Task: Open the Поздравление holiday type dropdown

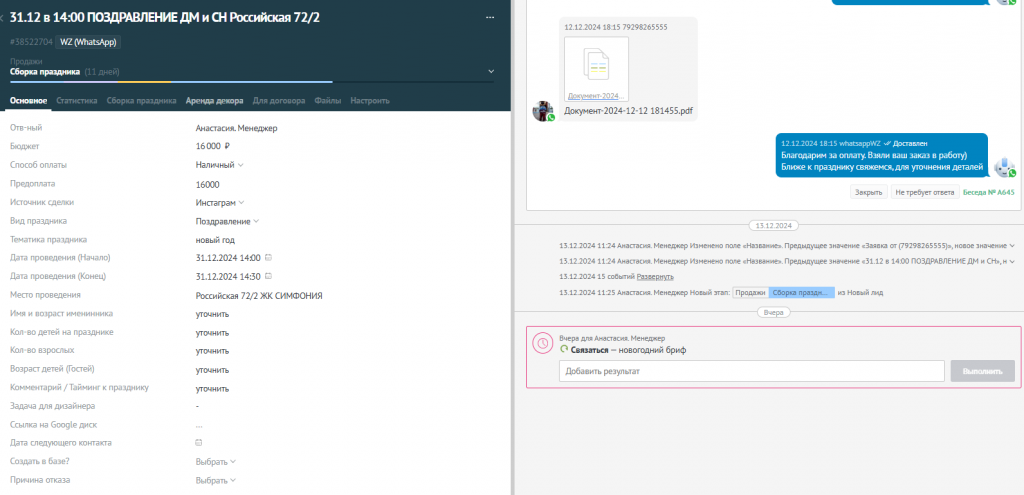Action: (227, 221)
